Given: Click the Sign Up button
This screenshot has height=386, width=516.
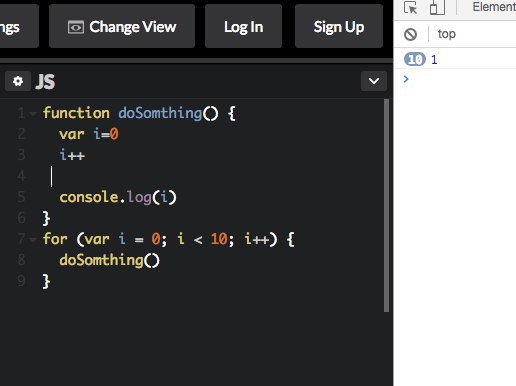Looking at the screenshot, I should 339,26.
